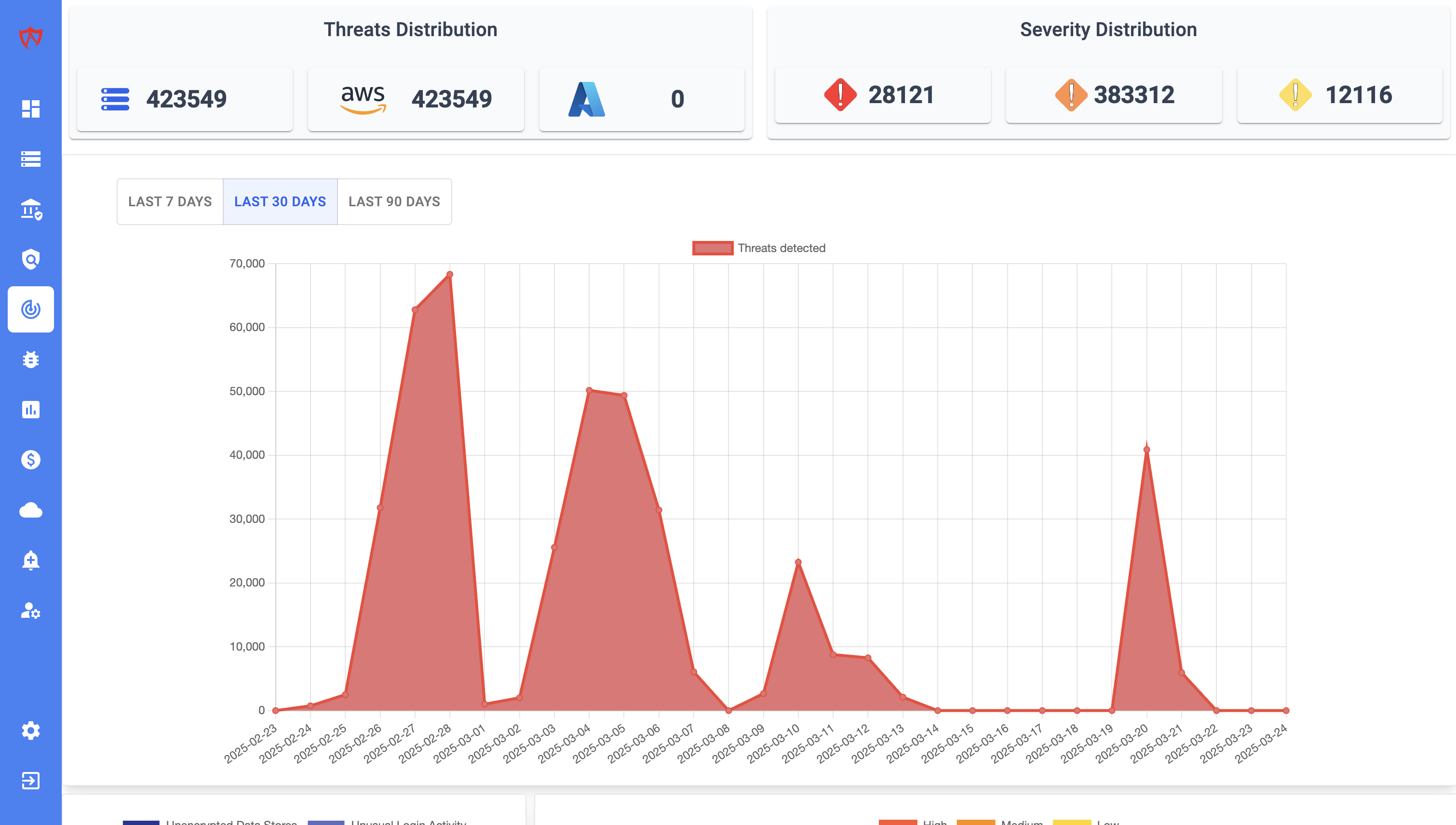
Task: Click the red high severity icon
Action: click(x=840, y=94)
